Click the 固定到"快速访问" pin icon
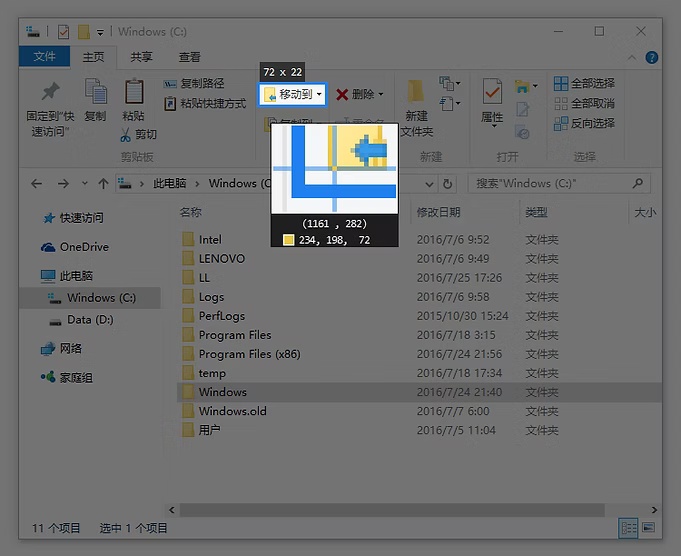Screen dimensions: 681x556 (x=49, y=92)
